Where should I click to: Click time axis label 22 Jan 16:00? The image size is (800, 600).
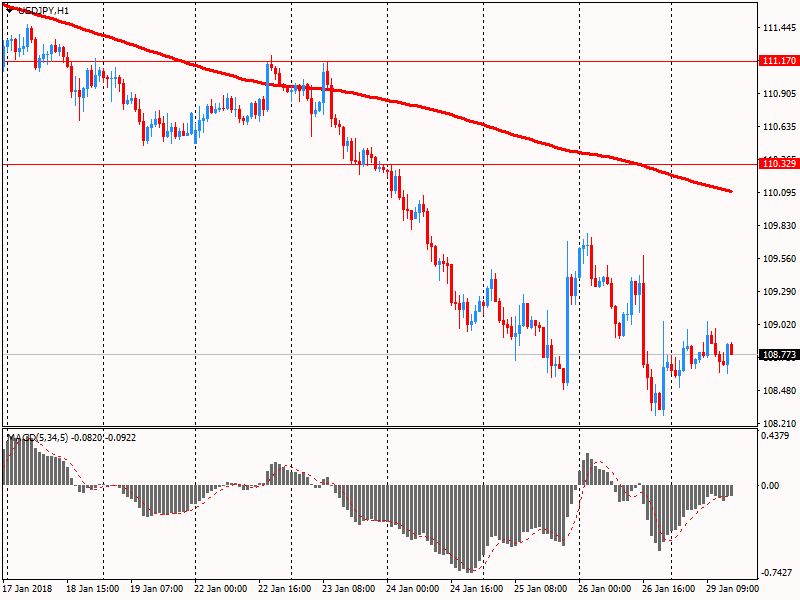click(x=284, y=588)
